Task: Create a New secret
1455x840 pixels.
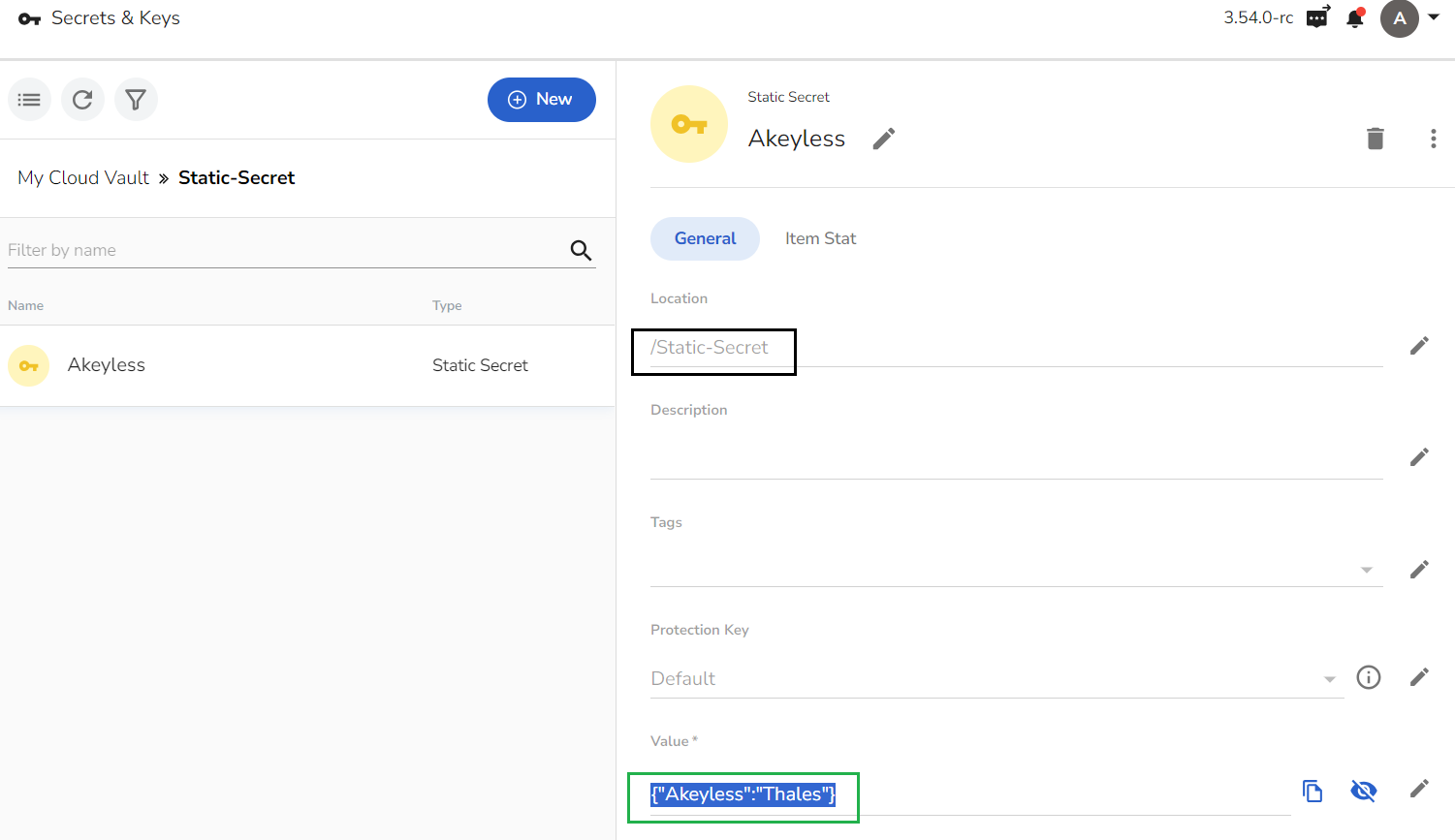Action: pos(542,99)
